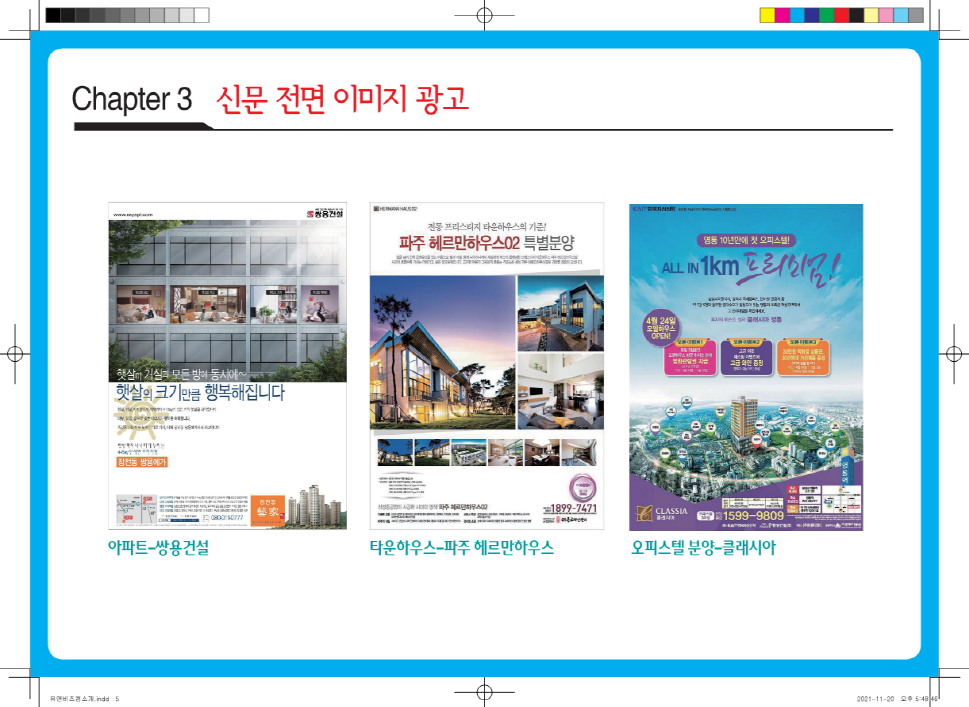
Task: Select the green swatch in the color bar
Action: click(x=827, y=15)
